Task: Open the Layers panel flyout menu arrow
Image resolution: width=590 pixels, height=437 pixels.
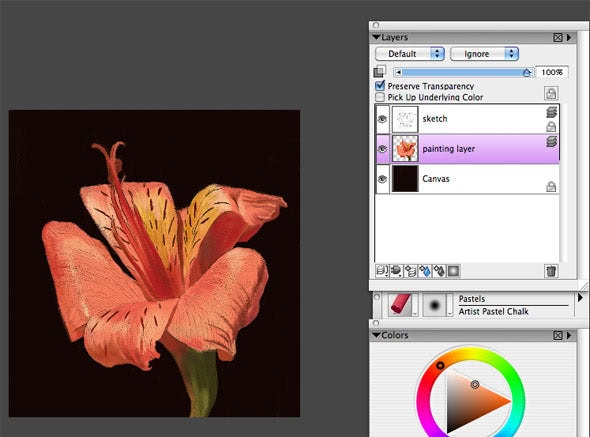Action: (x=569, y=37)
